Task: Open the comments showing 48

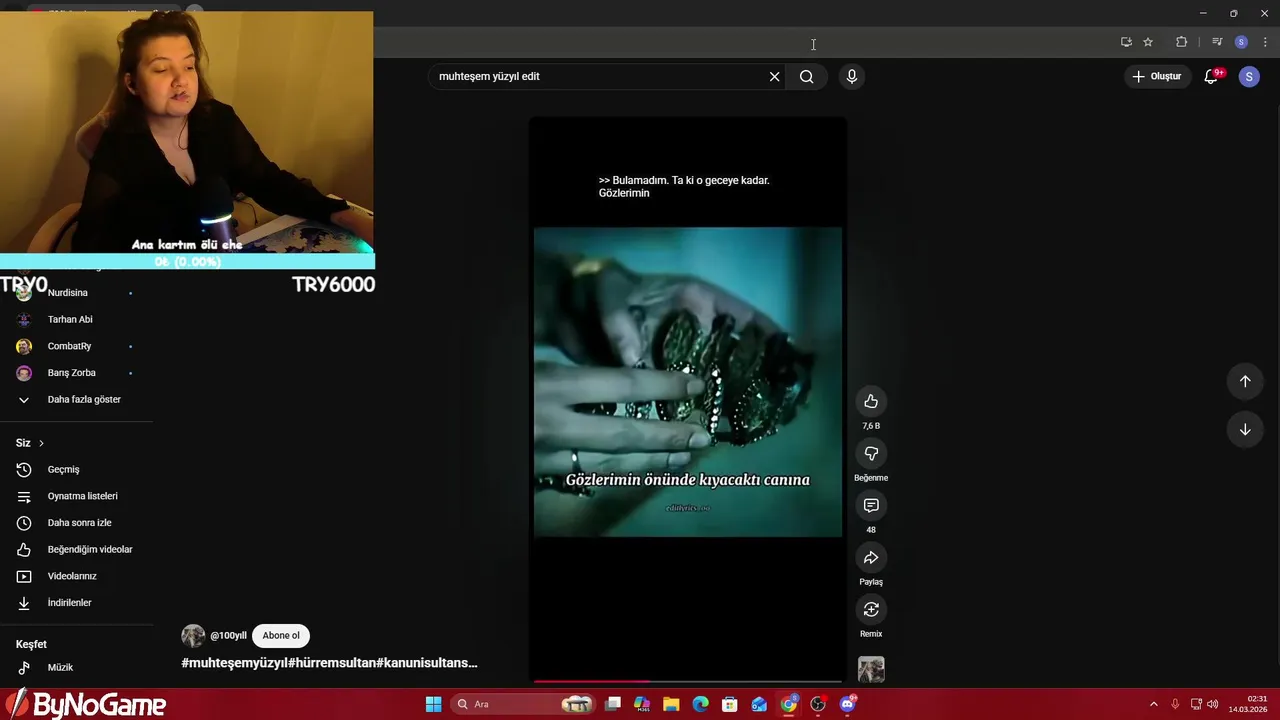Action: click(x=871, y=505)
